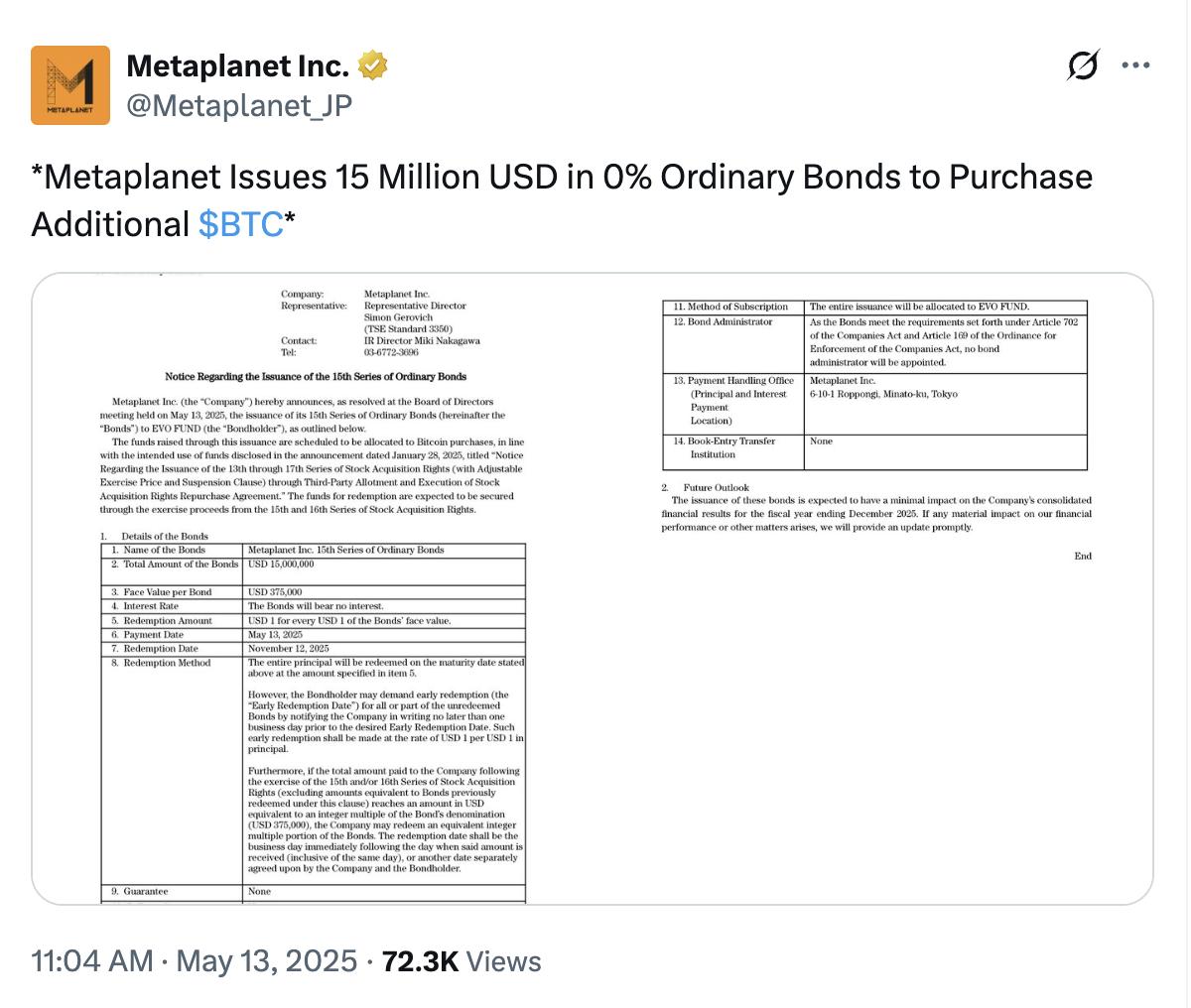View the 72.3K Views analytics
The width and height of the screenshot is (1191, 1008).
tap(461, 960)
